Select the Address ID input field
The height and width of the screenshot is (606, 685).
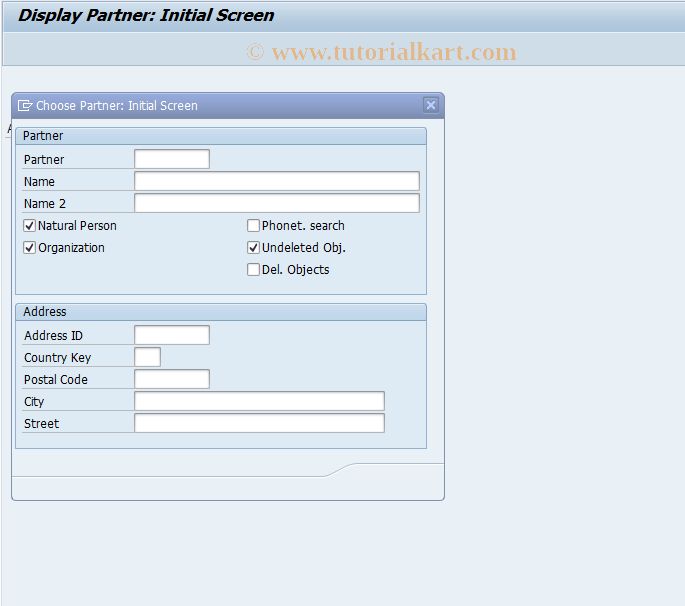click(172, 335)
